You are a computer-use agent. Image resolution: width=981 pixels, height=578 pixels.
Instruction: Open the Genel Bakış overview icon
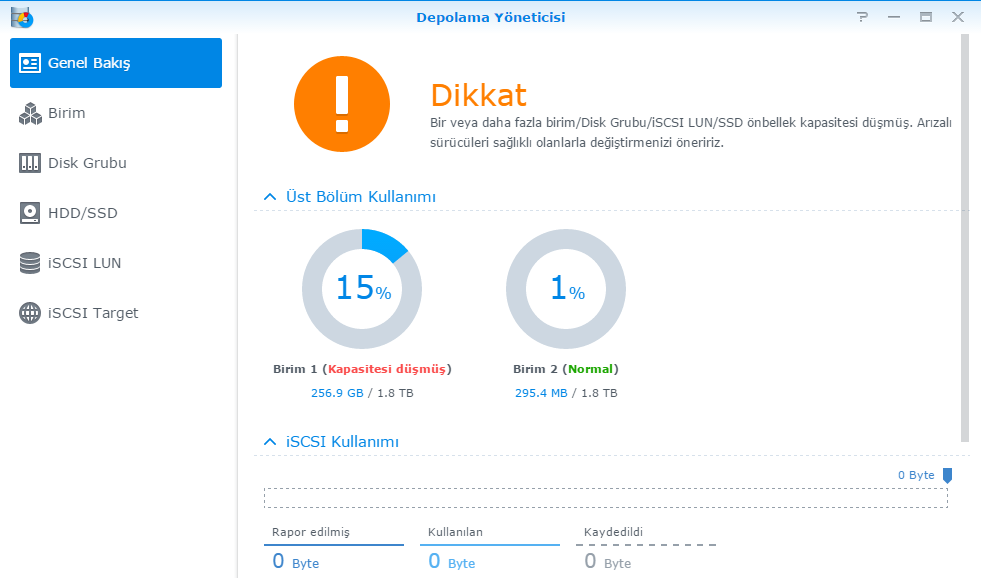coord(30,63)
